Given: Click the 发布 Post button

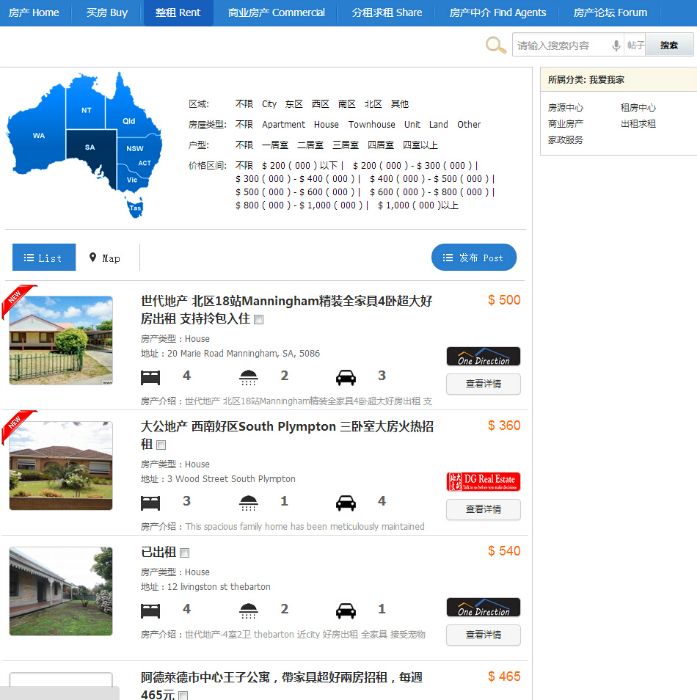Looking at the screenshot, I should (474, 257).
